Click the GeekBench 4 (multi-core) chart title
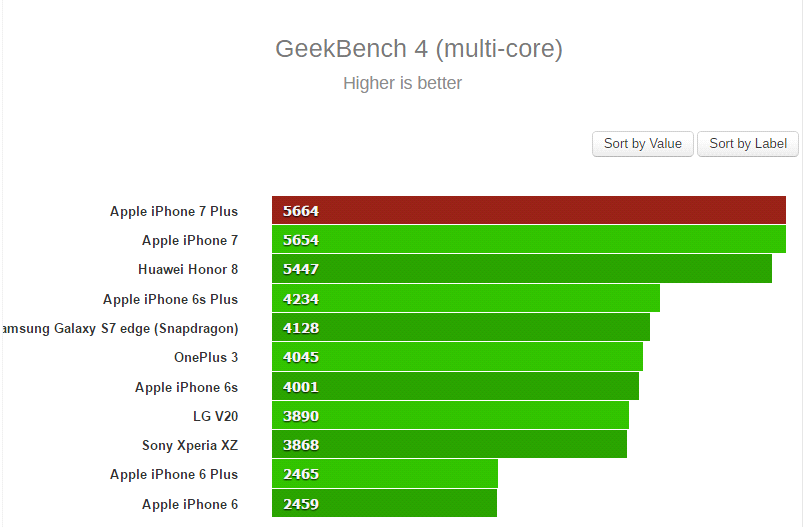The image size is (803, 527). coord(419,49)
